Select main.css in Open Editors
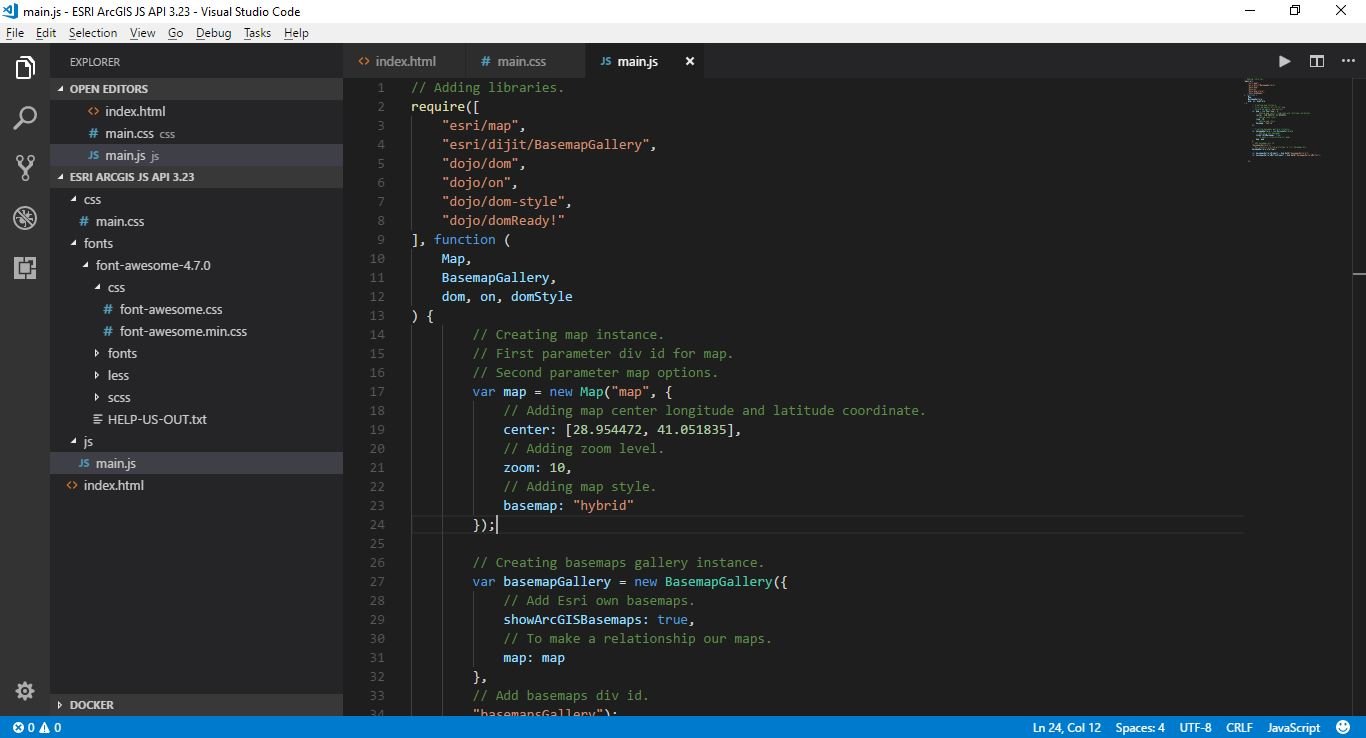Image resolution: width=1366 pixels, height=738 pixels. point(196,133)
